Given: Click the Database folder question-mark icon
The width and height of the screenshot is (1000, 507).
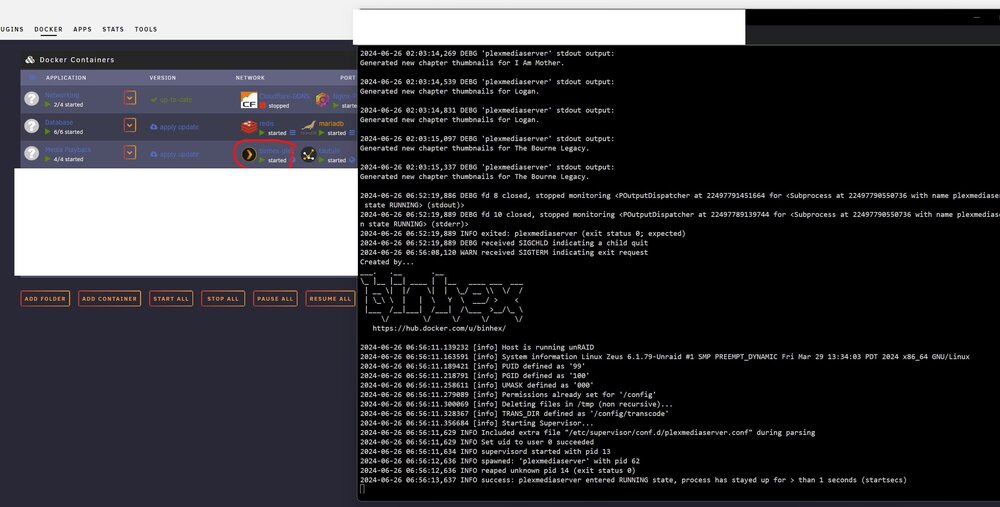Looking at the screenshot, I should tap(31, 126).
